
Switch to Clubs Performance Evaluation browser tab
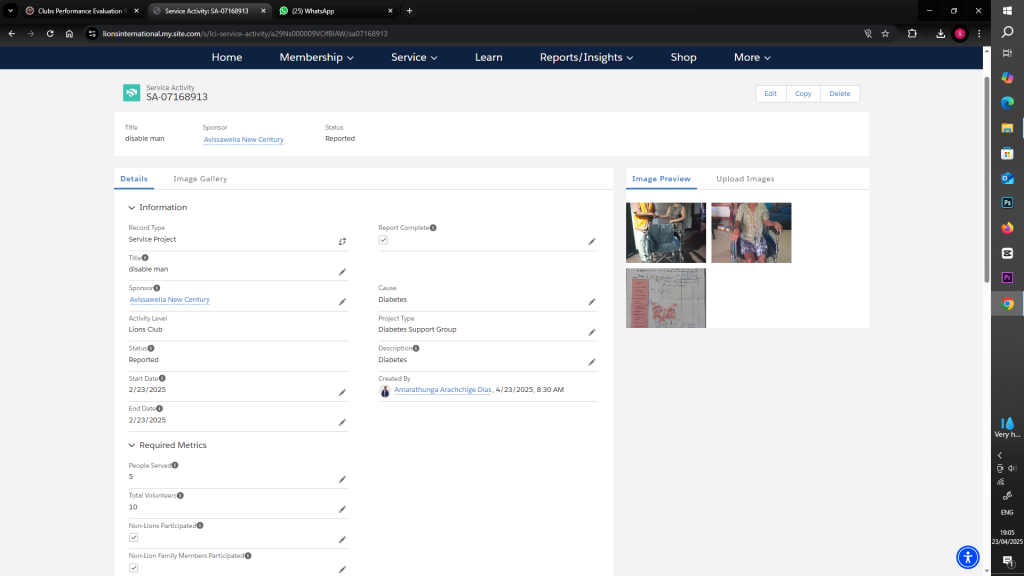click(80, 11)
